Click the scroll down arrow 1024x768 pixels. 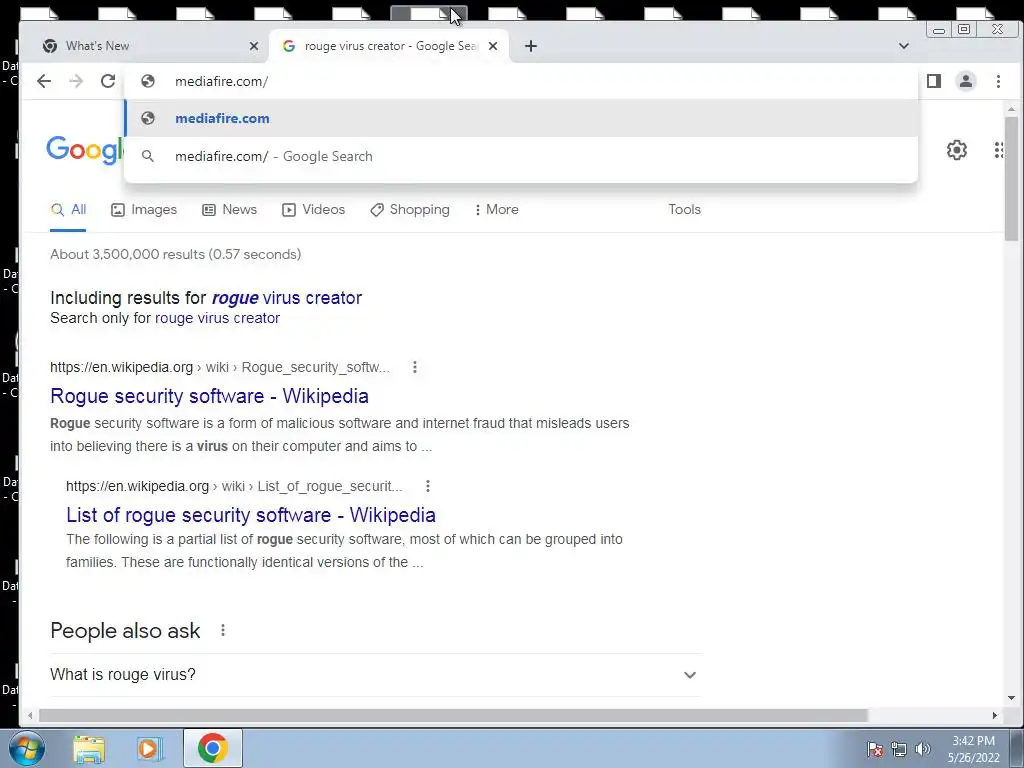1011,697
